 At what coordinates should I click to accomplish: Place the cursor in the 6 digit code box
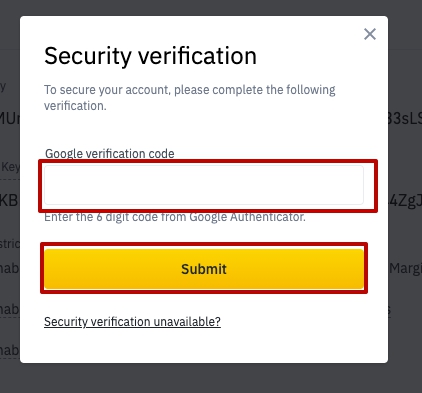[x=204, y=185]
